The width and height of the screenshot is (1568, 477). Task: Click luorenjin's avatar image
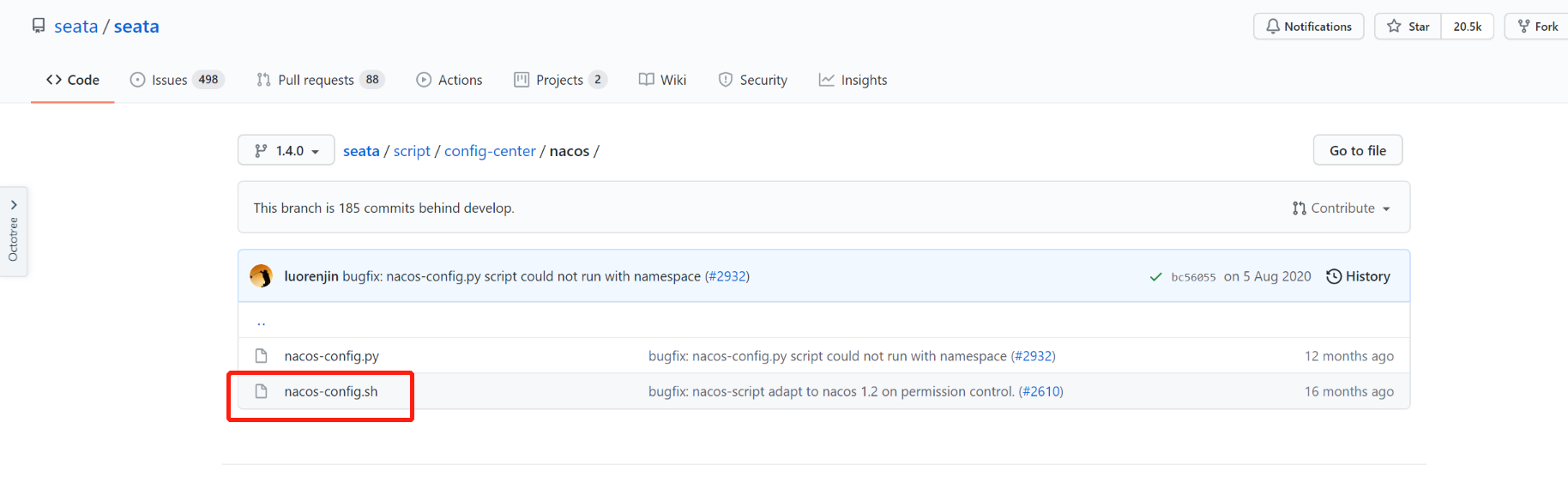tap(262, 276)
